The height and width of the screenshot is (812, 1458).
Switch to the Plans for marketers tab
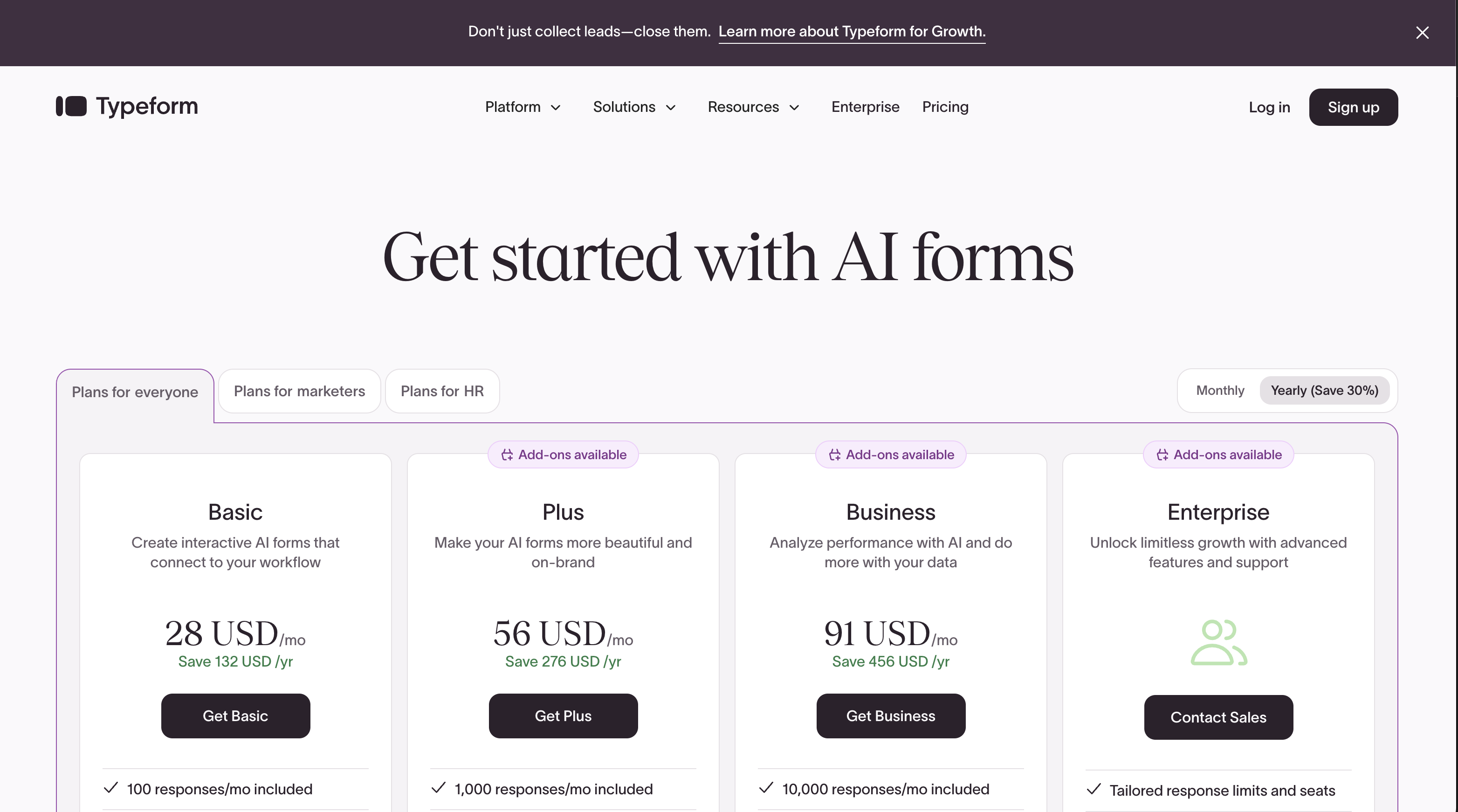[299, 391]
